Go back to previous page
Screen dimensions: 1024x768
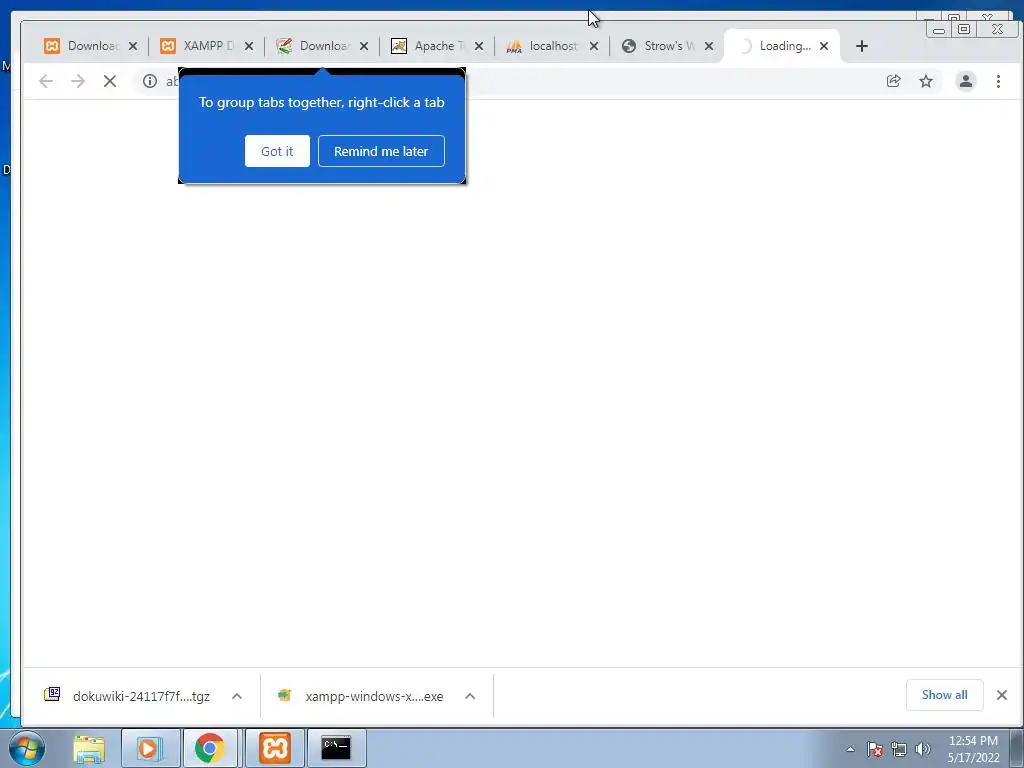click(46, 81)
